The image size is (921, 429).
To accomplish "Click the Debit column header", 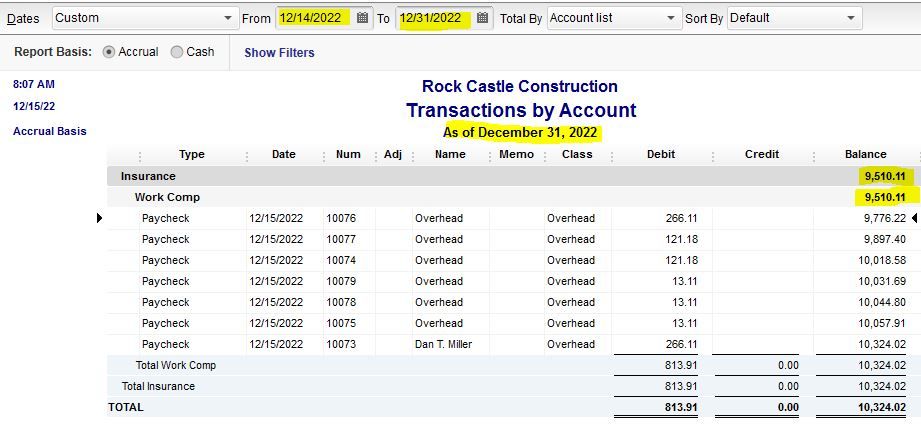I will point(661,155).
